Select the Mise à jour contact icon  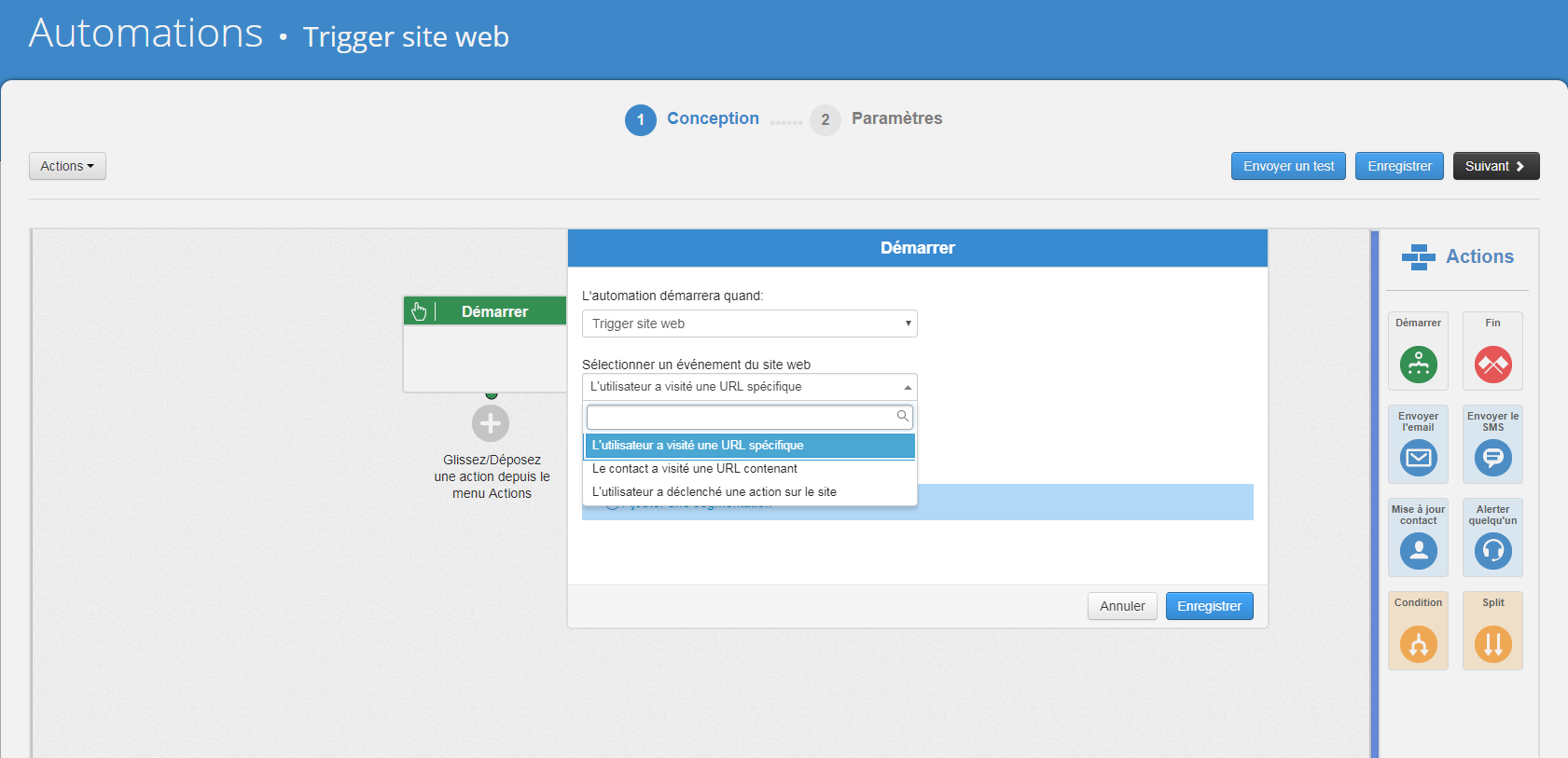tap(1418, 551)
